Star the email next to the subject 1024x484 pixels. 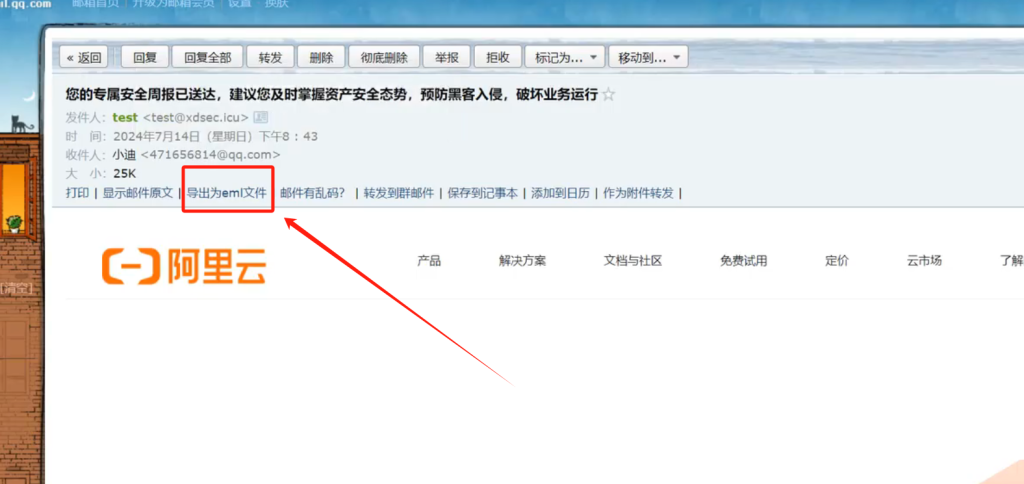click(x=608, y=95)
